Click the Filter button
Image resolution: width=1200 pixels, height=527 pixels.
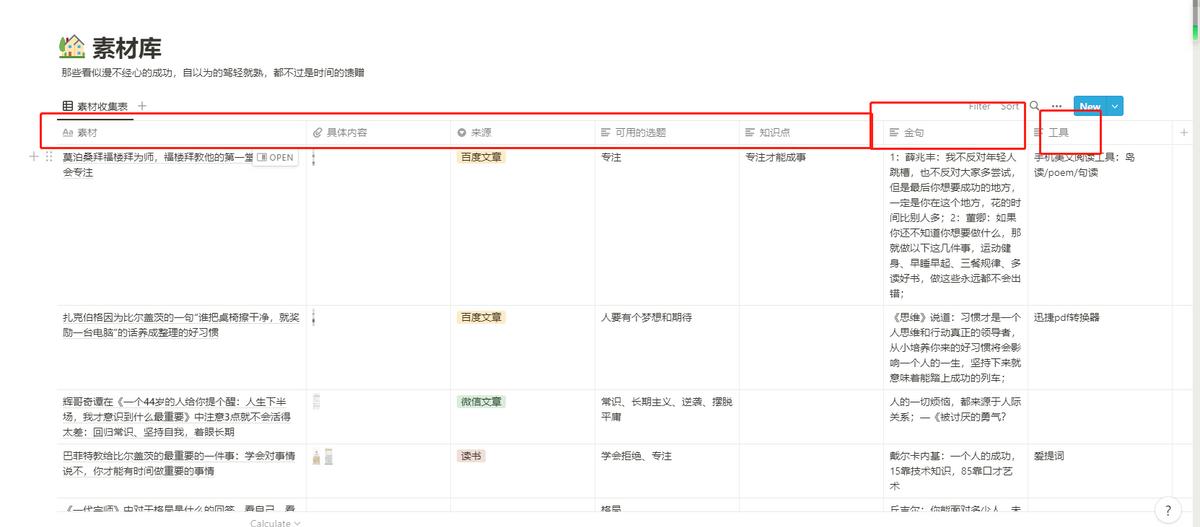pyautogui.click(x=979, y=106)
